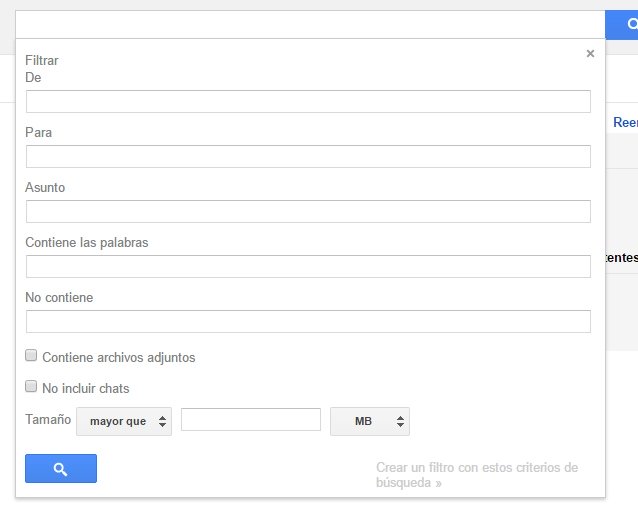Click into the Para recipient field
This screenshot has height=514, width=638.
(308, 156)
